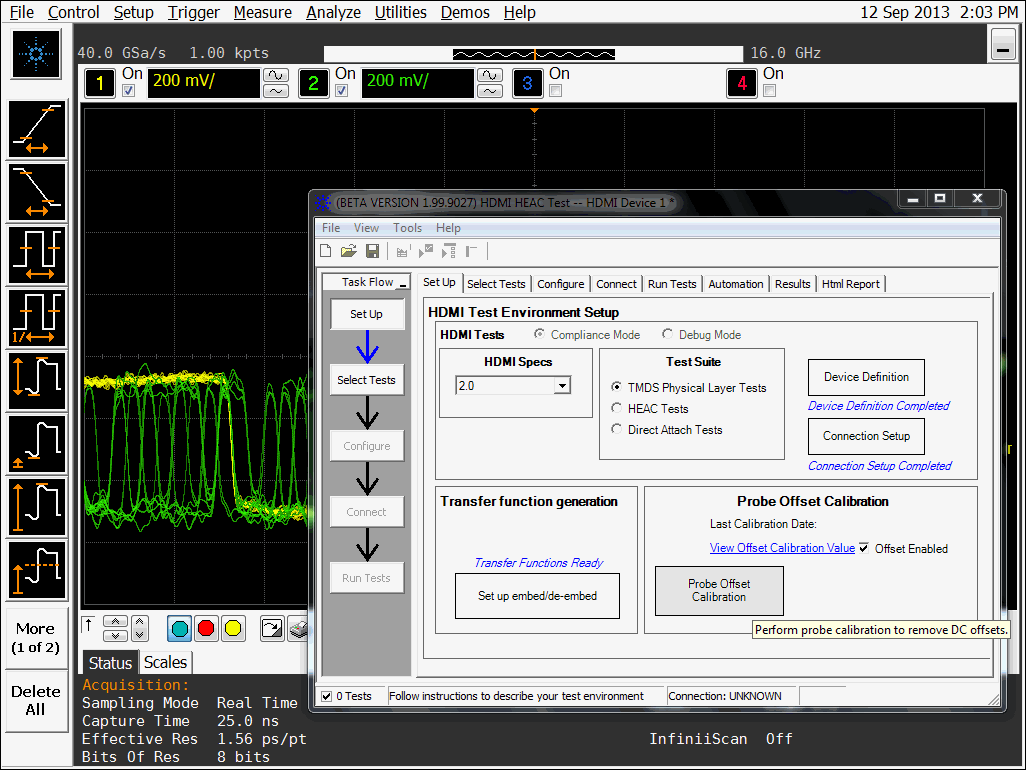
Task: Click the Device Definition button
Action: [x=866, y=377]
